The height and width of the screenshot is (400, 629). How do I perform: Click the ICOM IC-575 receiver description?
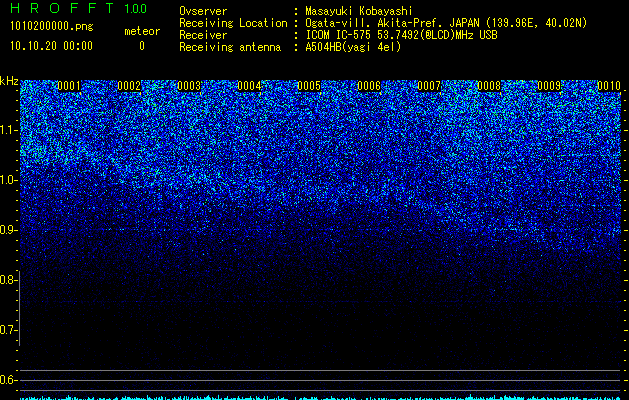point(402,35)
